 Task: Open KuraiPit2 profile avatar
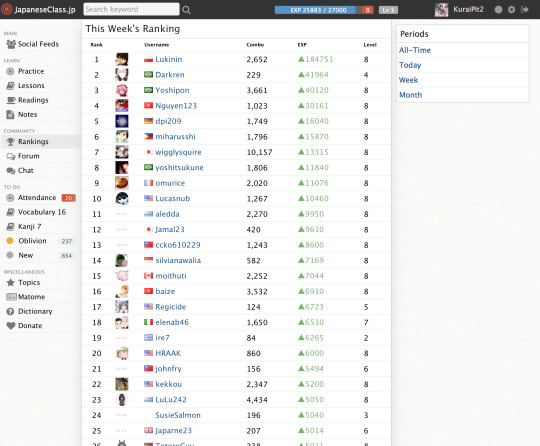442,10
